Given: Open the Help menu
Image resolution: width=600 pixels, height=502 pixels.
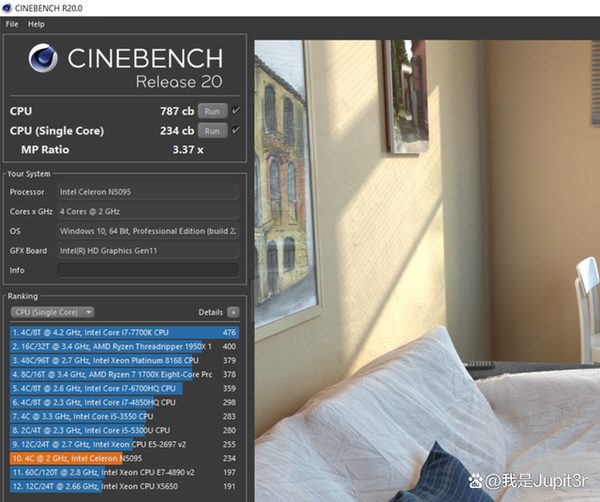Looking at the screenshot, I should [x=36, y=24].
